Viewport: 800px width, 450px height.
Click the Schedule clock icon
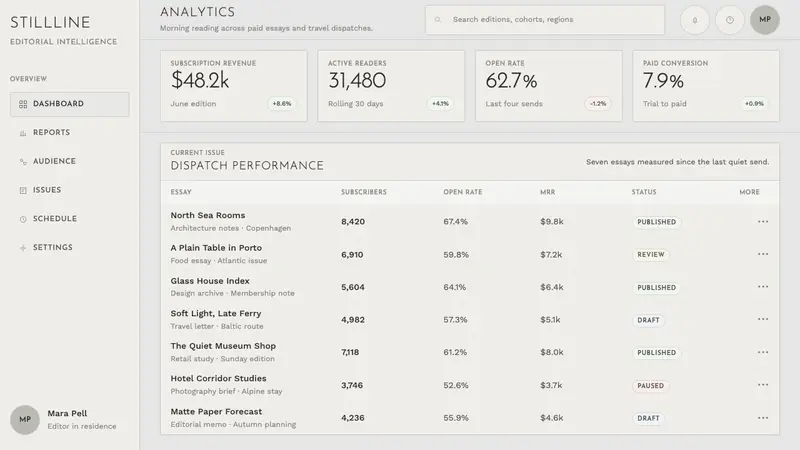click(23, 219)
